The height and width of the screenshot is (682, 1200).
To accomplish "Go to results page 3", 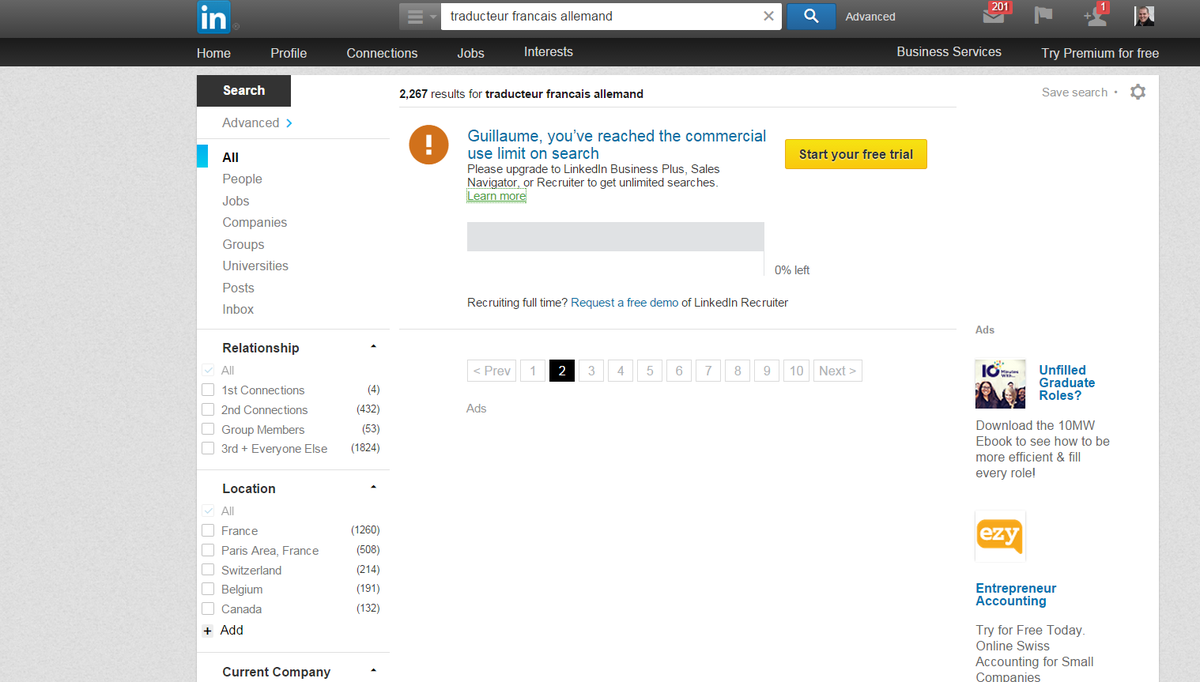I will point(591,371).
